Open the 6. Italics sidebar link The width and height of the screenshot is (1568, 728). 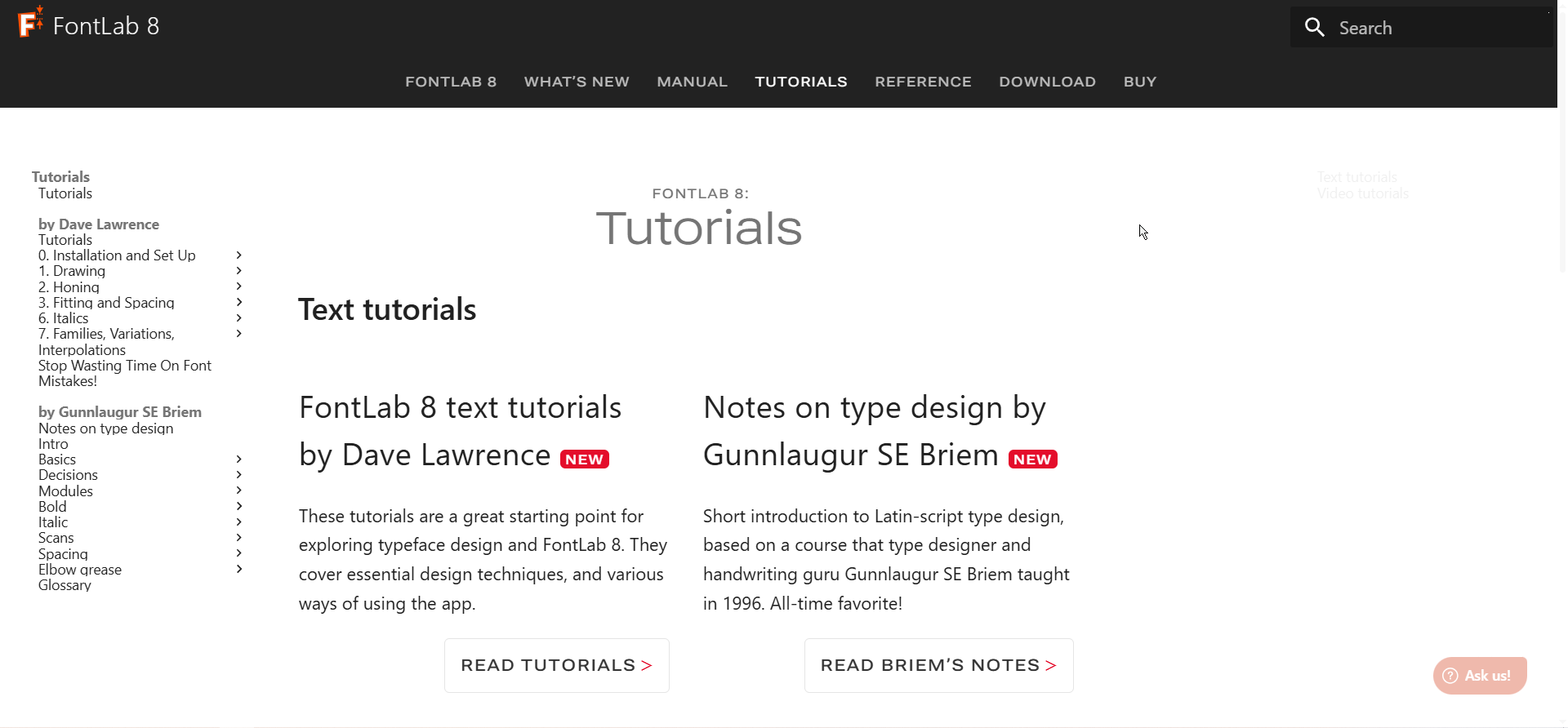pyautogui.click(x=63, y=318)
